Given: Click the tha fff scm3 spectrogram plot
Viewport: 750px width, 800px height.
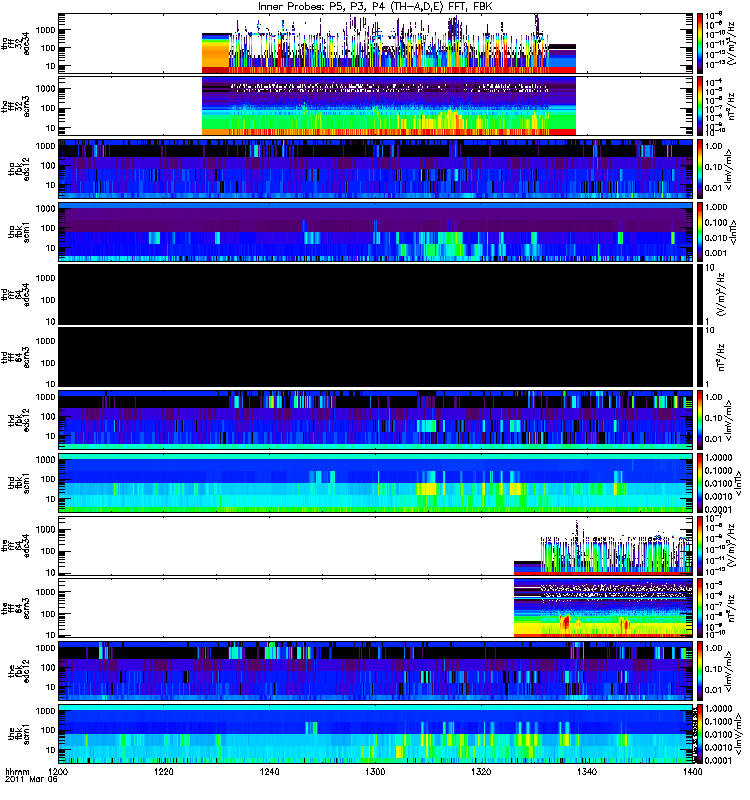Looking at the screenshot, I should pyautogui.click(x=375, y=106).
